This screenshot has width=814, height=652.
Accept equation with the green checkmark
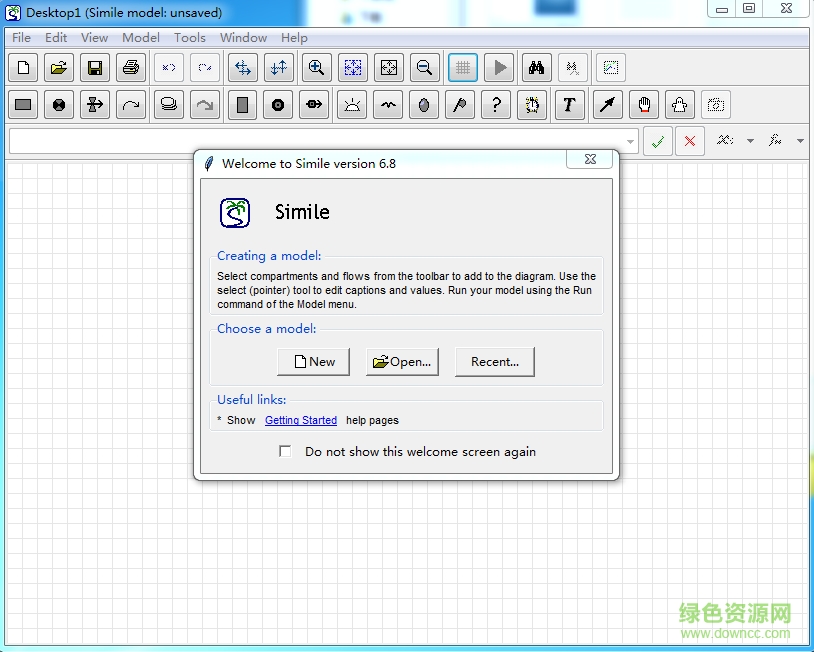pos(657,141)
